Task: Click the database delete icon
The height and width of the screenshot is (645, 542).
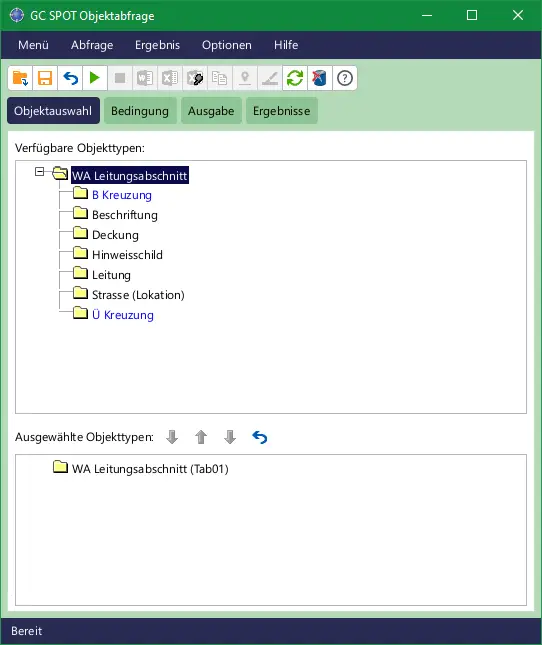Action: [320, 78]
